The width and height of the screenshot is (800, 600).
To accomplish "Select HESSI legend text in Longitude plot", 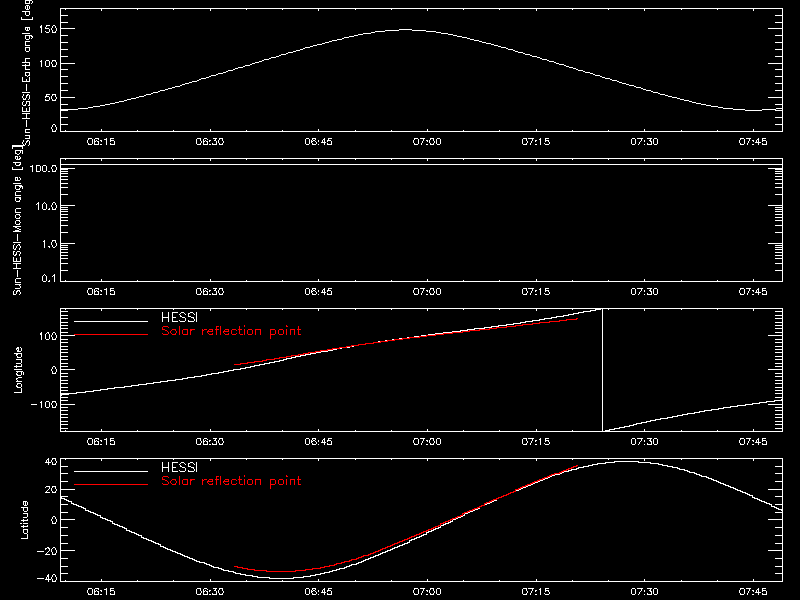I will [179, 317].
